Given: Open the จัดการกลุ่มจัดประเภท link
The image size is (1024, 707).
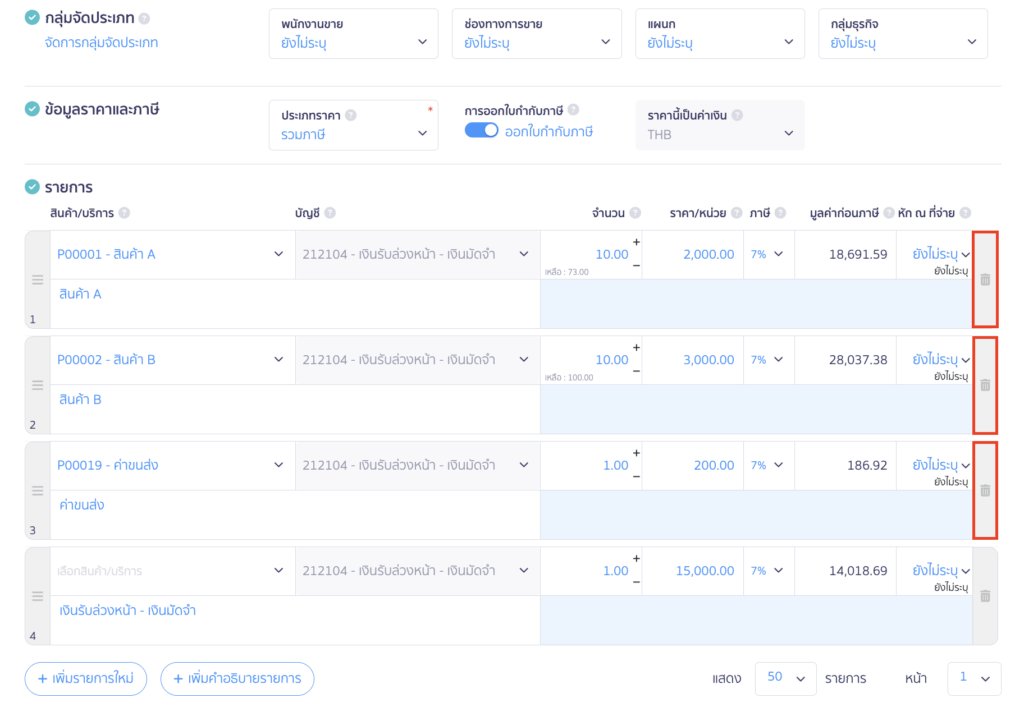Looking at the screenshot, I should coord(101,43).
